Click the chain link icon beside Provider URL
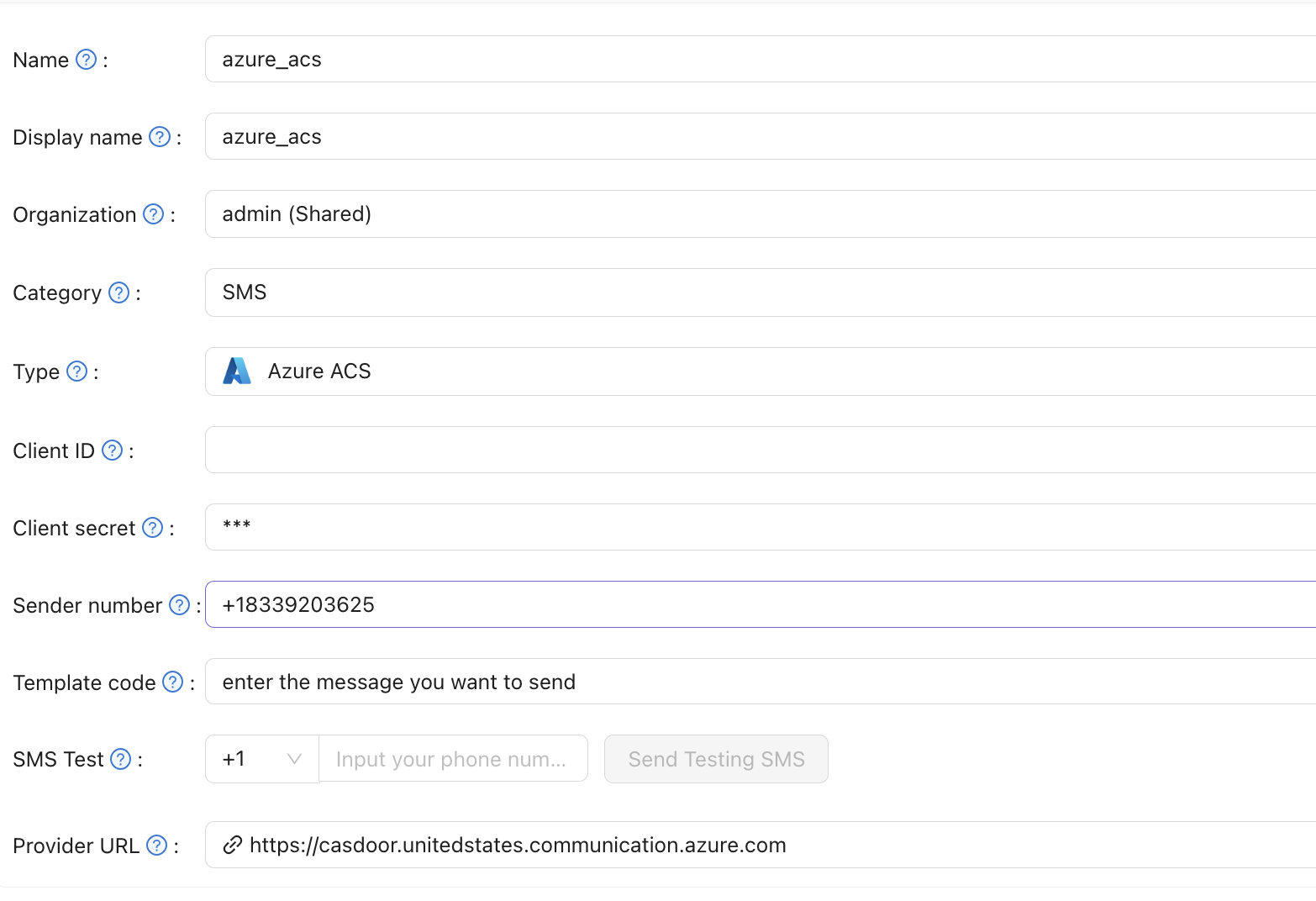 pyautogui.click(x=232, y=845)
